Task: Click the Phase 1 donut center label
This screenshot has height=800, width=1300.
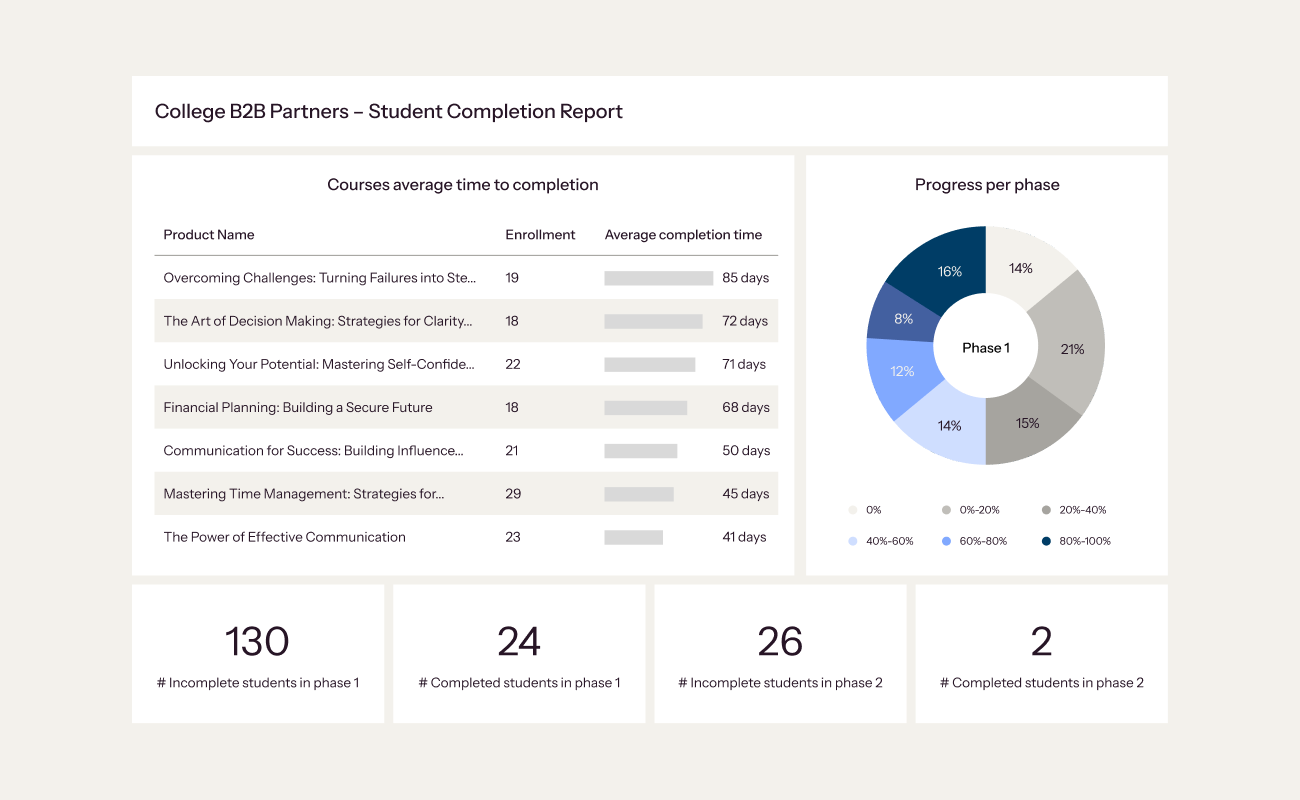Action: click(x=986, y=348)
